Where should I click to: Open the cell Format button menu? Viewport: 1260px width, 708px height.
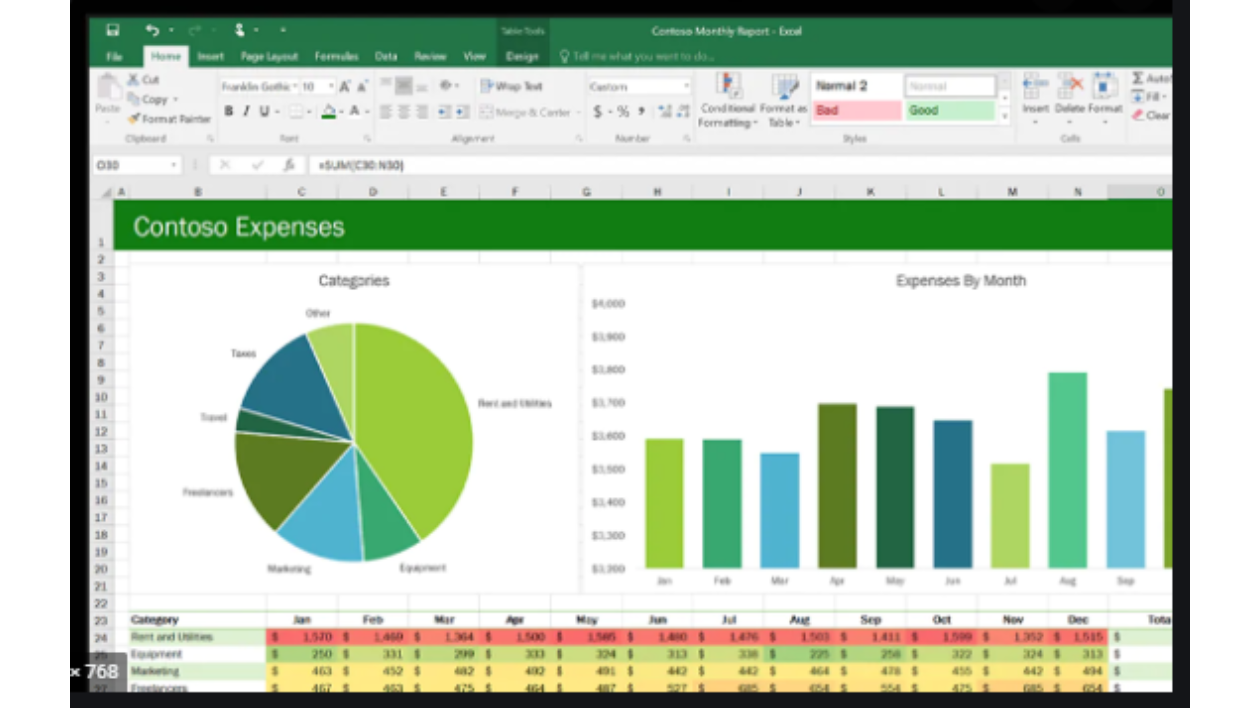click(x=1105, y=96)
